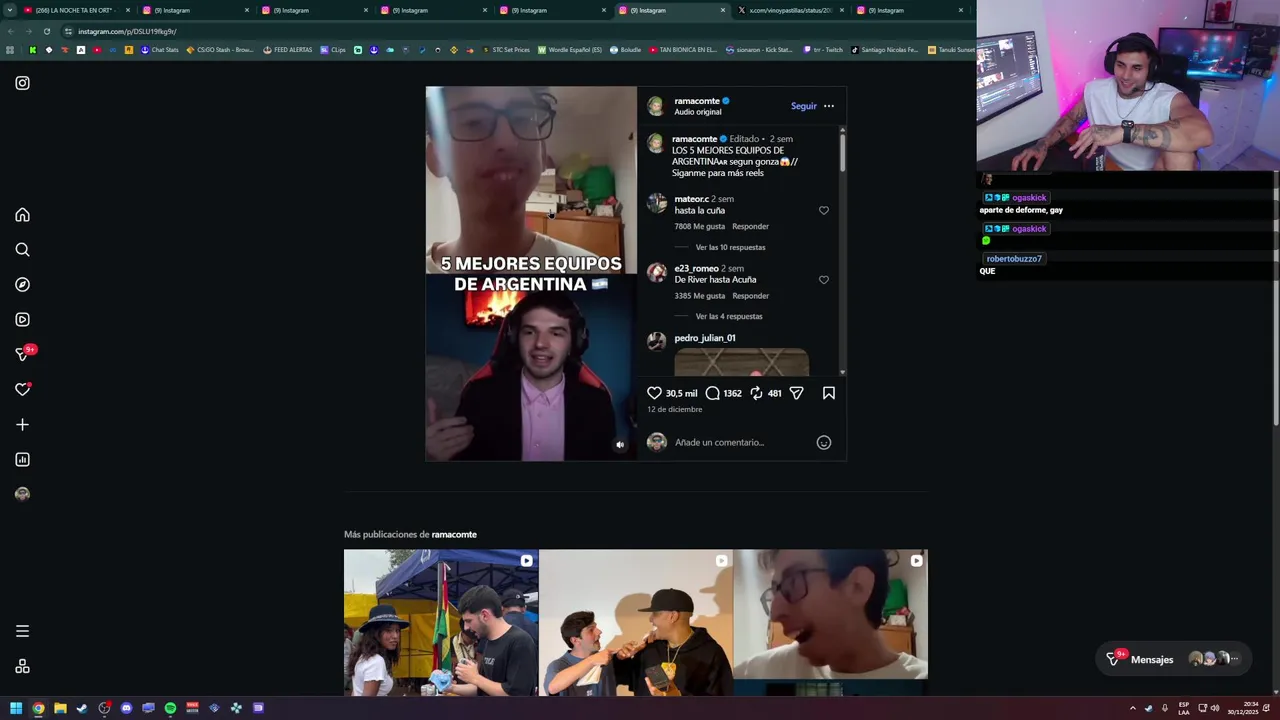Expand Ver las 4 respuestas
Screen dimensions: 1280x720
pyautogui.click(x=729, y=316)
